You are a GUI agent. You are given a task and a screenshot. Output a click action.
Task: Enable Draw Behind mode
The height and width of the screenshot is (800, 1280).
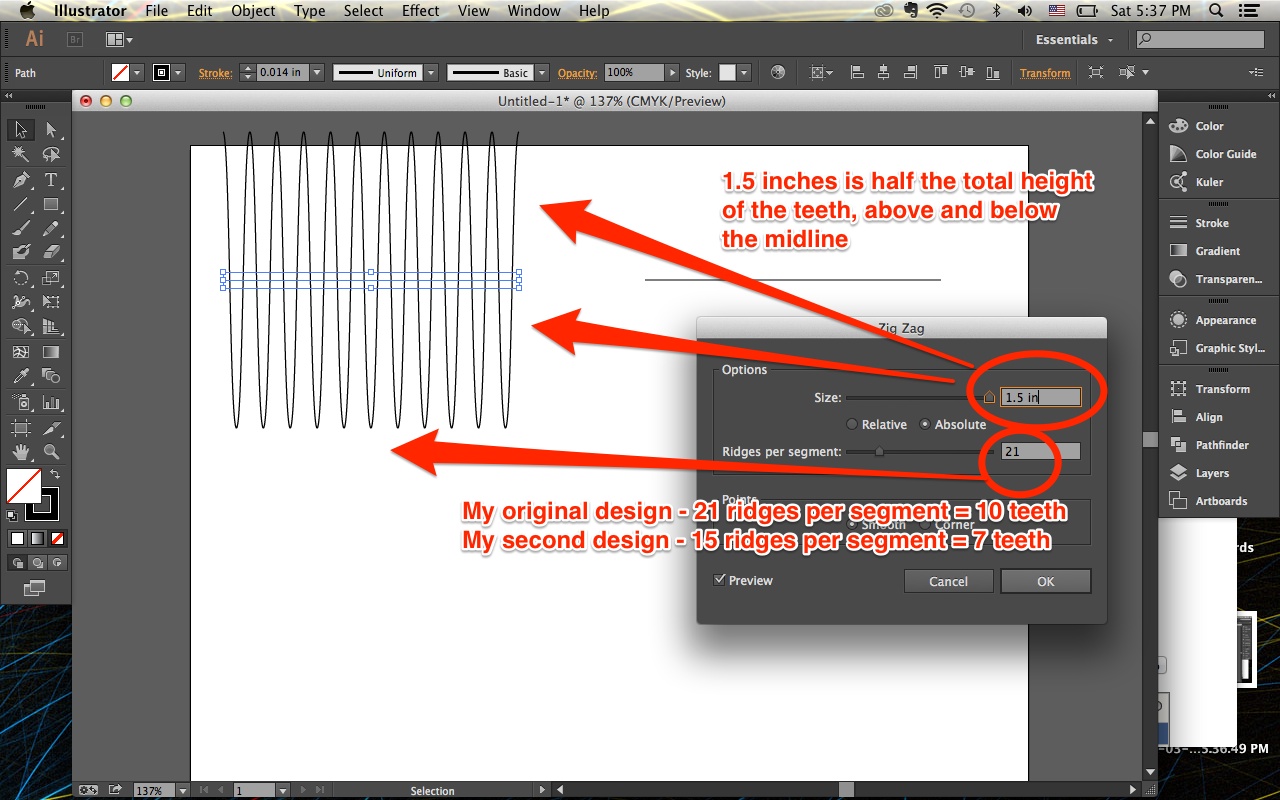pyautogui.click(x=37, y=562)
